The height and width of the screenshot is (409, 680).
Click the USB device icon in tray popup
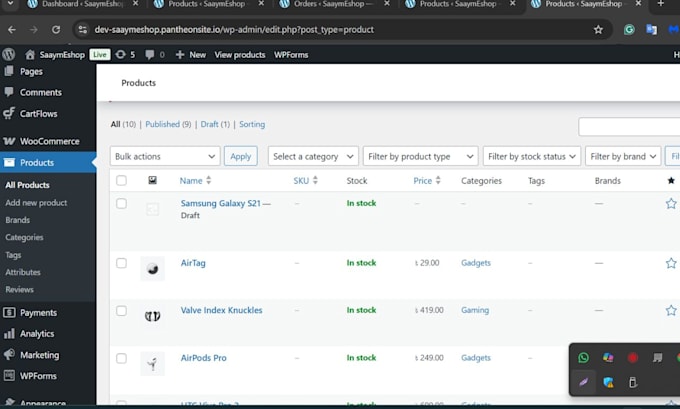(x=633, y=383)
